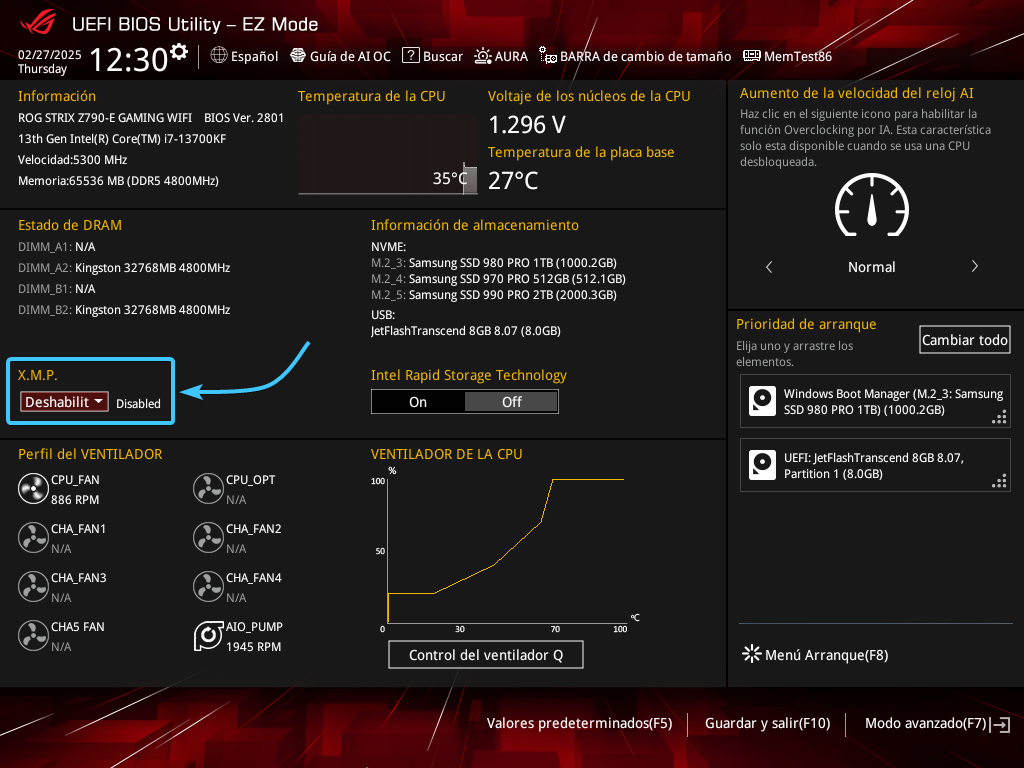Launch MemTest86 from the top bar

click(x=788, y=57)
